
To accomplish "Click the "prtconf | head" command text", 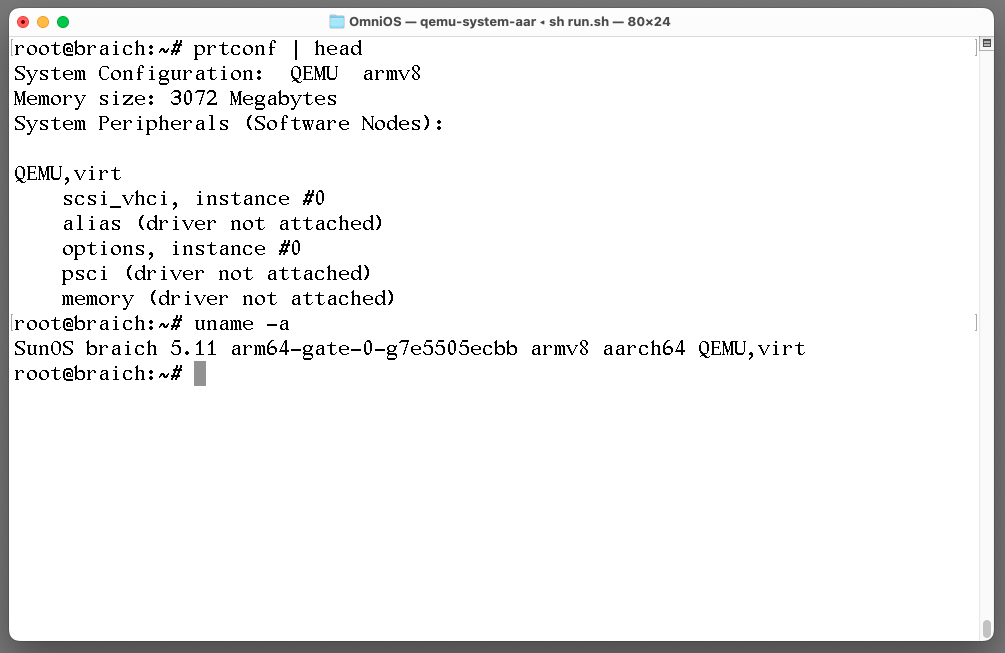I will point(277,48).
